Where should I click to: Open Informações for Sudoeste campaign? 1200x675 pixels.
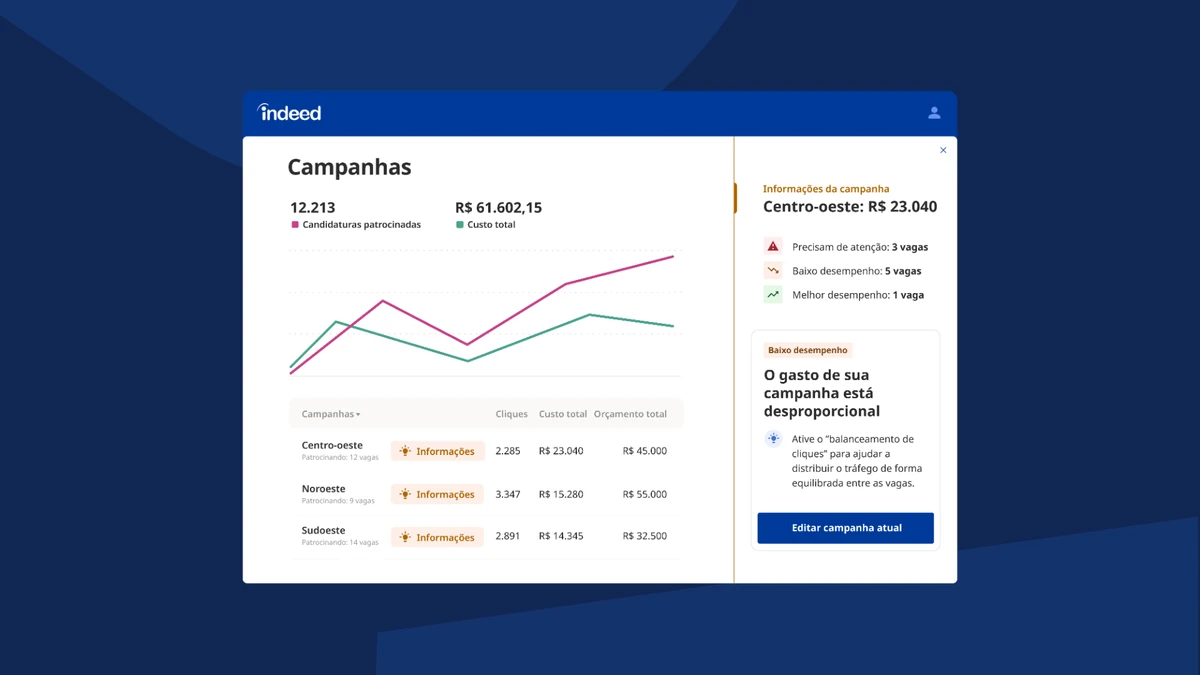[x=437, y=537]
